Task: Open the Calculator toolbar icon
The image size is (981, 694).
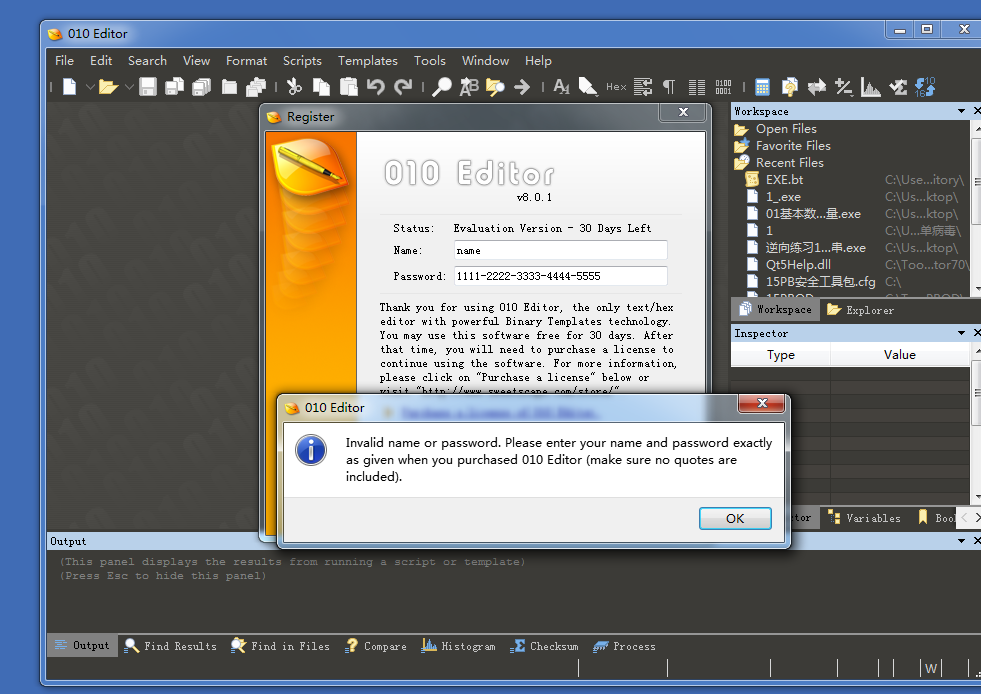Action: pos(762,87)
